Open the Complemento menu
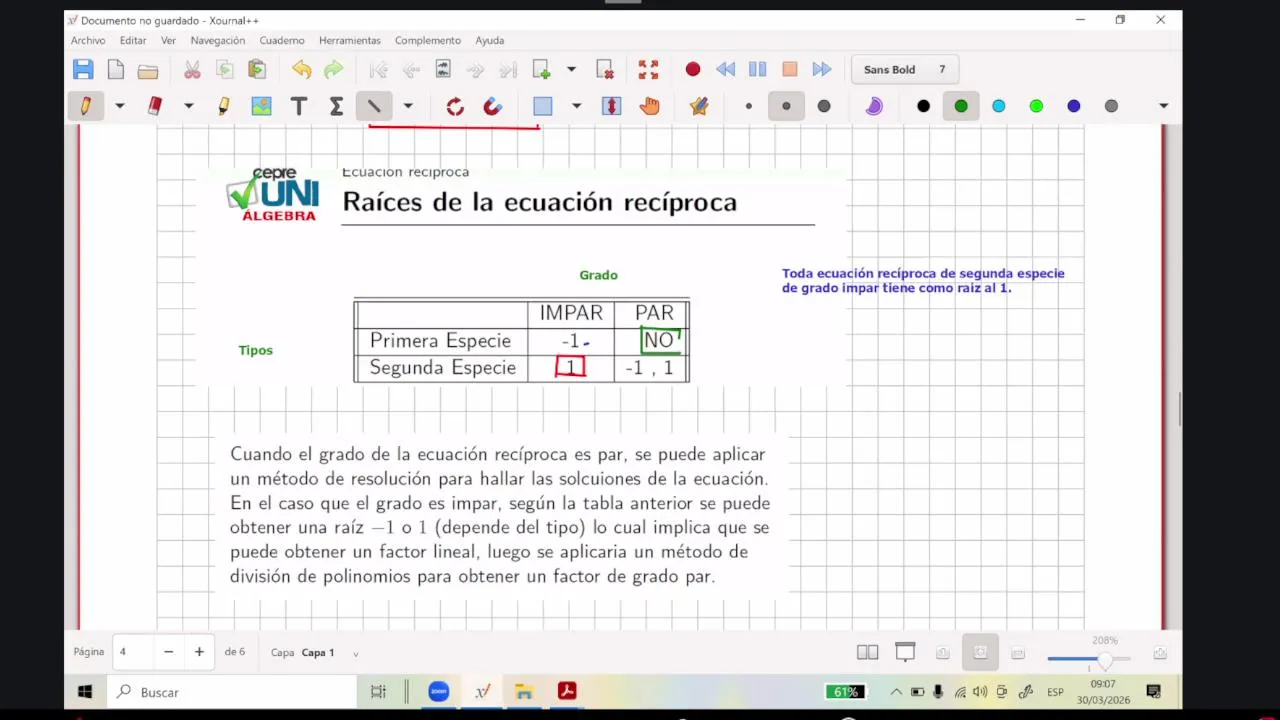Screen dimensions: 1280x720 pyautogui.click(x=428, y=40)
